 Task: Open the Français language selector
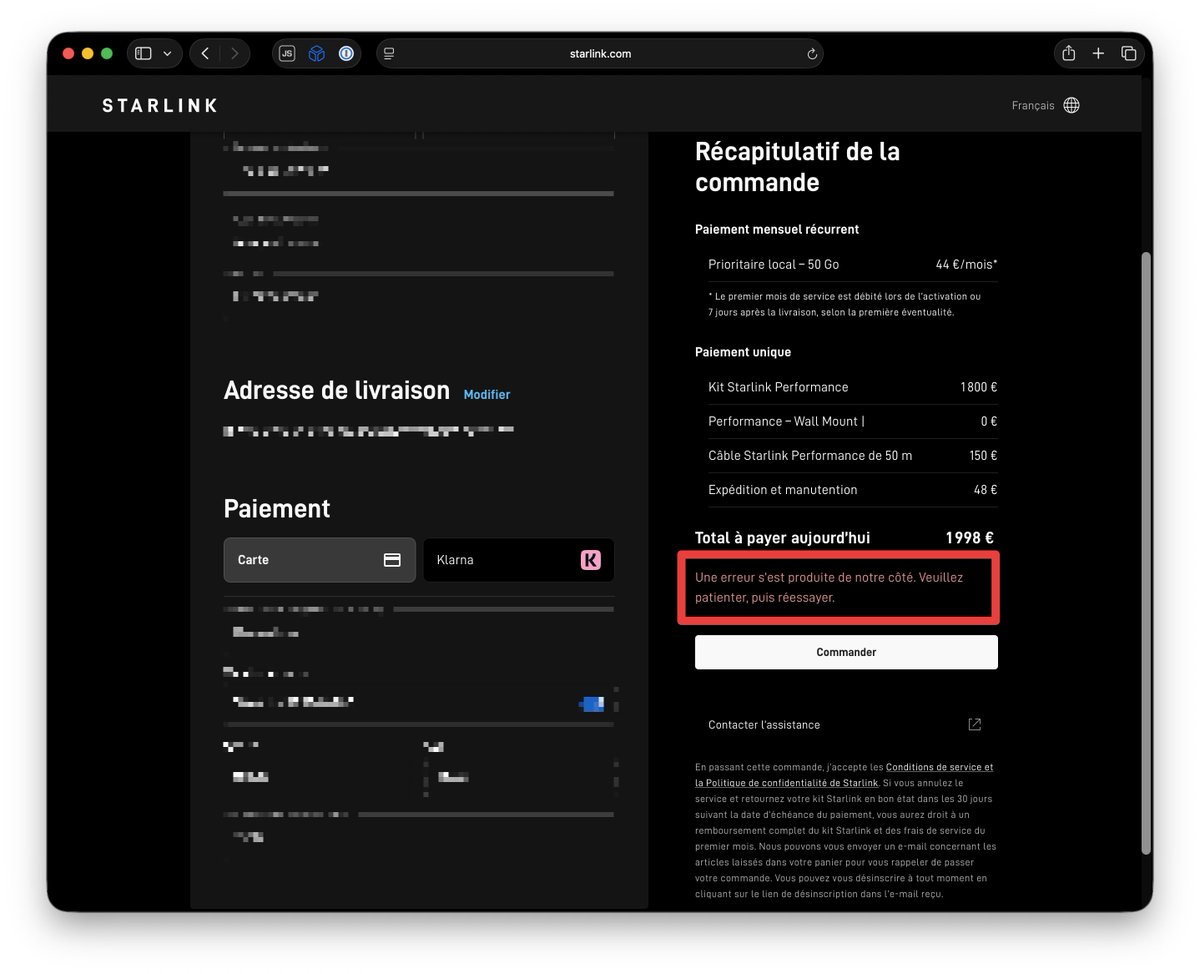(x=1033, y=106)
